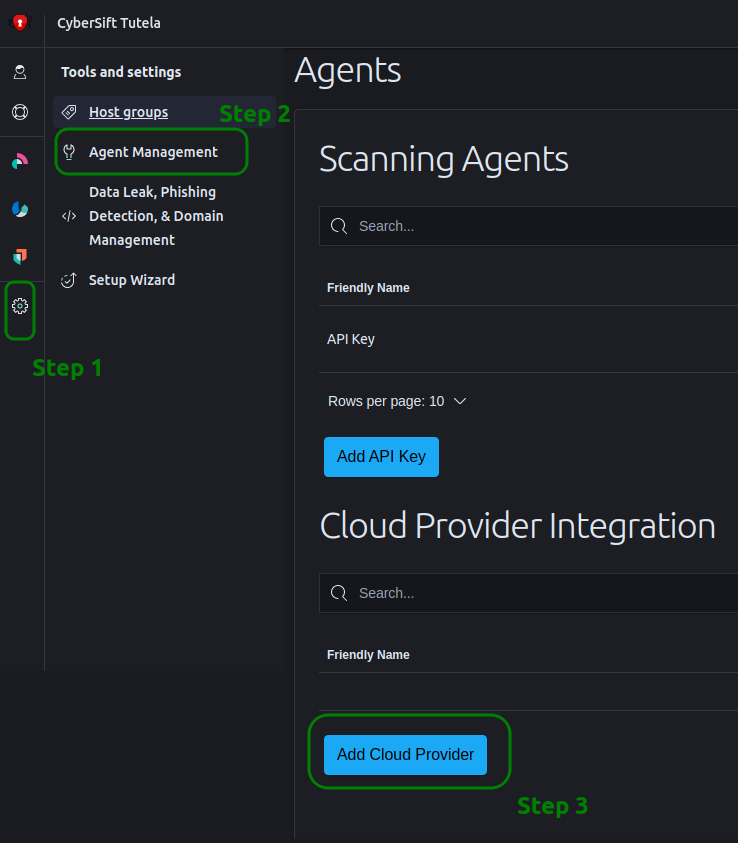Open the Setup Wizard menu item
Screen dimensions: 738x843
click(132, 280)
